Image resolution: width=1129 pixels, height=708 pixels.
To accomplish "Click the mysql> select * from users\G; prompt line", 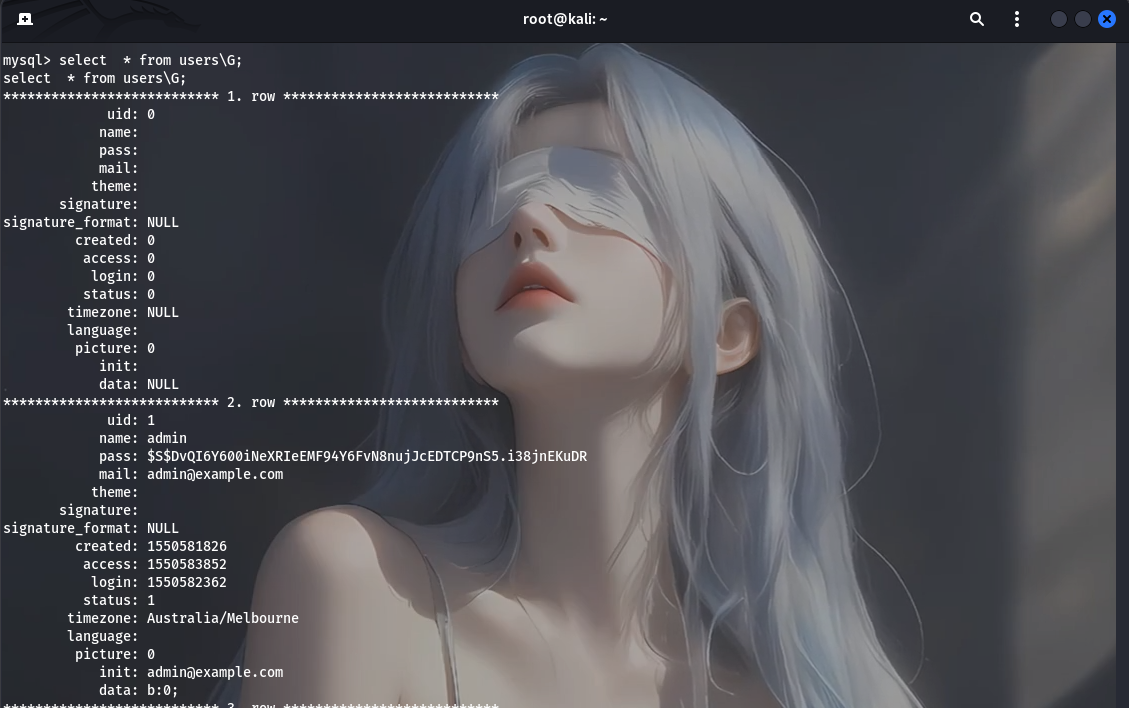I will (122, 61).
